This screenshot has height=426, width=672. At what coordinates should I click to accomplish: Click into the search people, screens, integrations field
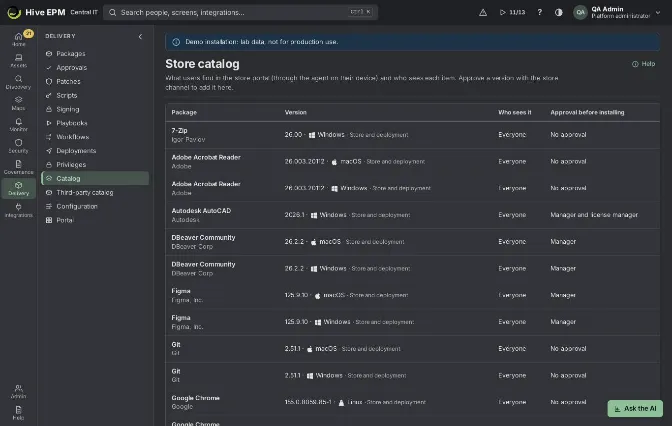(240, 12)
